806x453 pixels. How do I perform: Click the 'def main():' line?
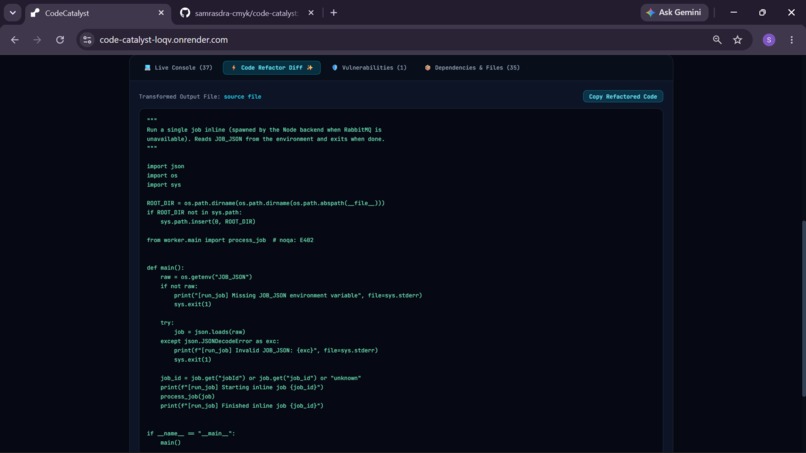165,267
